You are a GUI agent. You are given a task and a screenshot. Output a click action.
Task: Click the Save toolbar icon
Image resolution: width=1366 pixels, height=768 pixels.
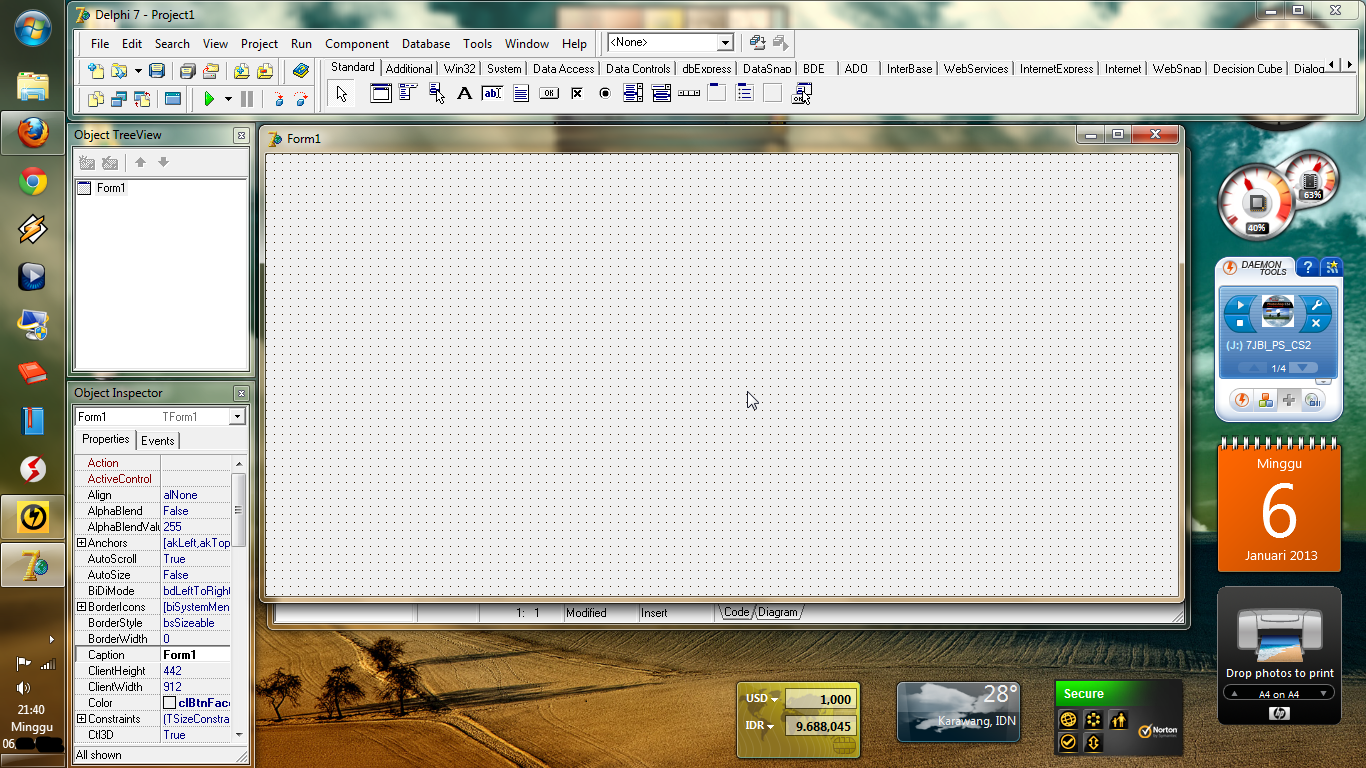pyautogui.click(x=157, y=71)
